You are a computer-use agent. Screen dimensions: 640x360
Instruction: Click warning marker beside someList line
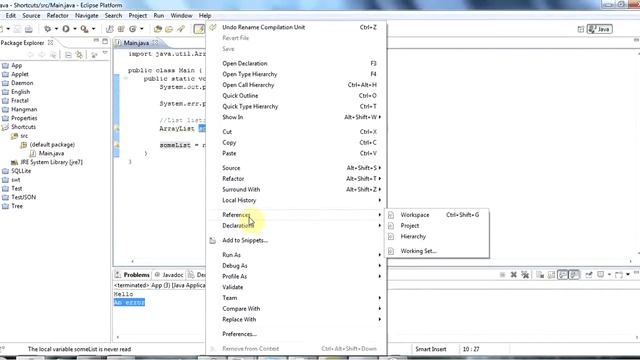point(117,145)
